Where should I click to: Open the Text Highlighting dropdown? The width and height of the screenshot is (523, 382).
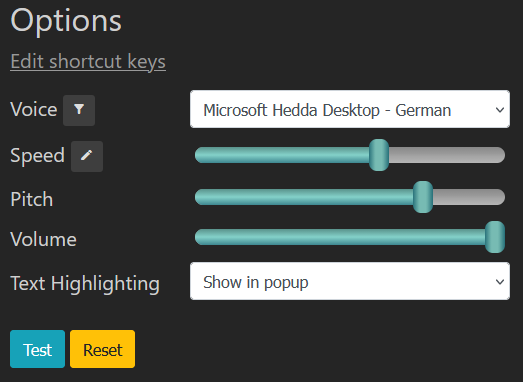(350, 281)
